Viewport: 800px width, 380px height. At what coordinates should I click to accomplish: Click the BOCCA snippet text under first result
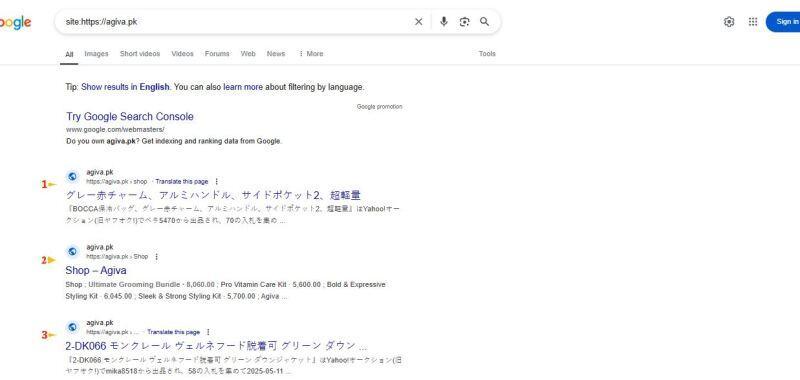[233, 215]
